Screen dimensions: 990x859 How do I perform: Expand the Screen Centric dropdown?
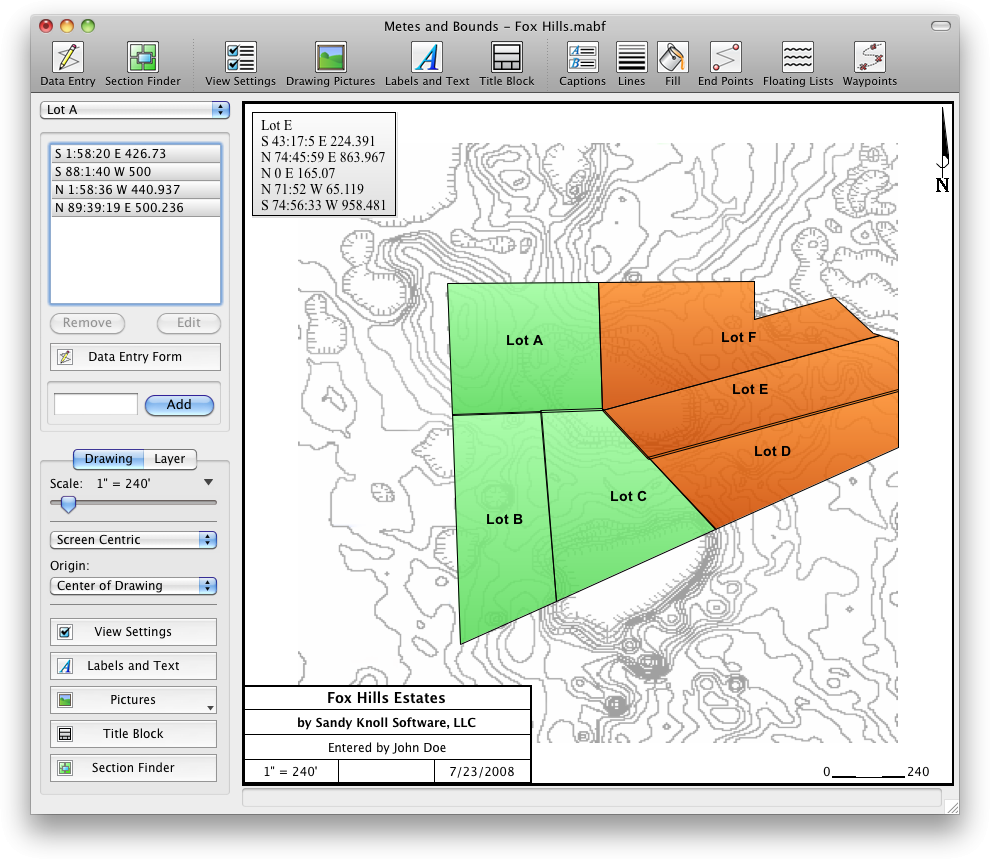coord(133,540)
